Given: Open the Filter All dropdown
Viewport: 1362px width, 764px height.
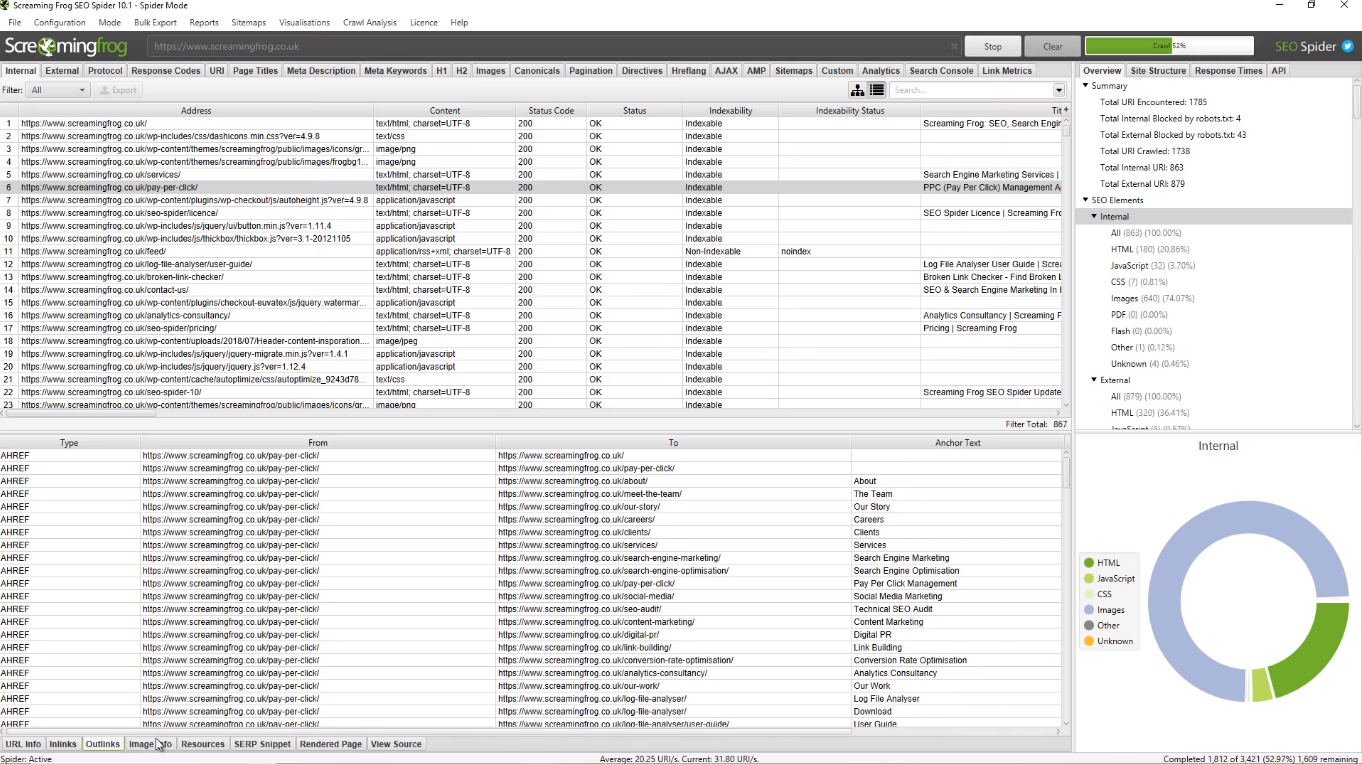Looking at the screenshot, I should [58, 90].
